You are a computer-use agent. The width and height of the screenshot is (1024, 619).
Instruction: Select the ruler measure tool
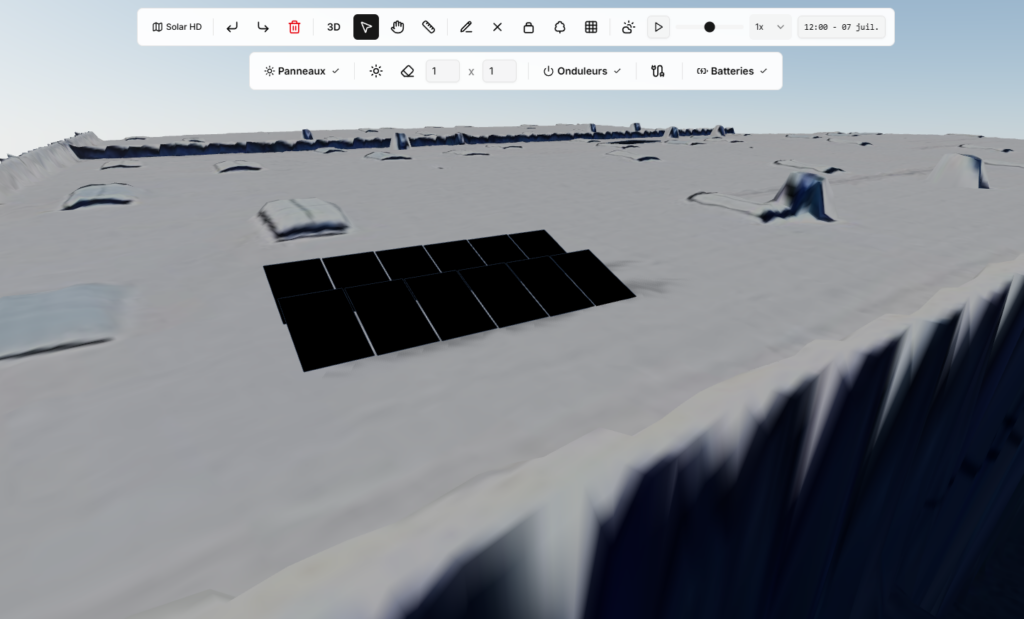click(428, 27)
